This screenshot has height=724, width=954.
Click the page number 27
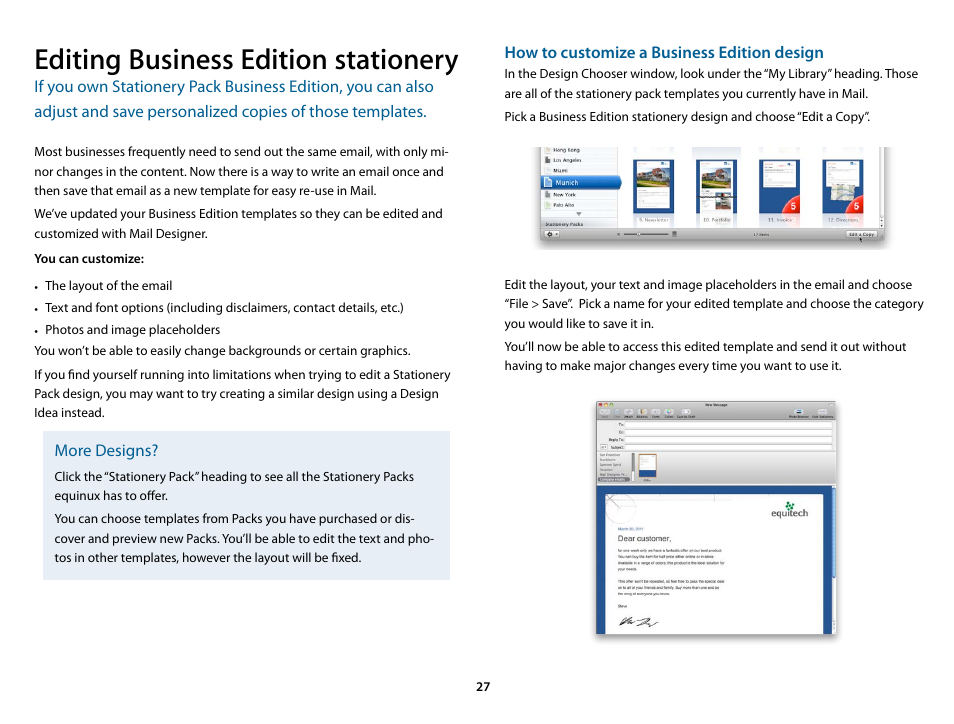pos(483,686)
